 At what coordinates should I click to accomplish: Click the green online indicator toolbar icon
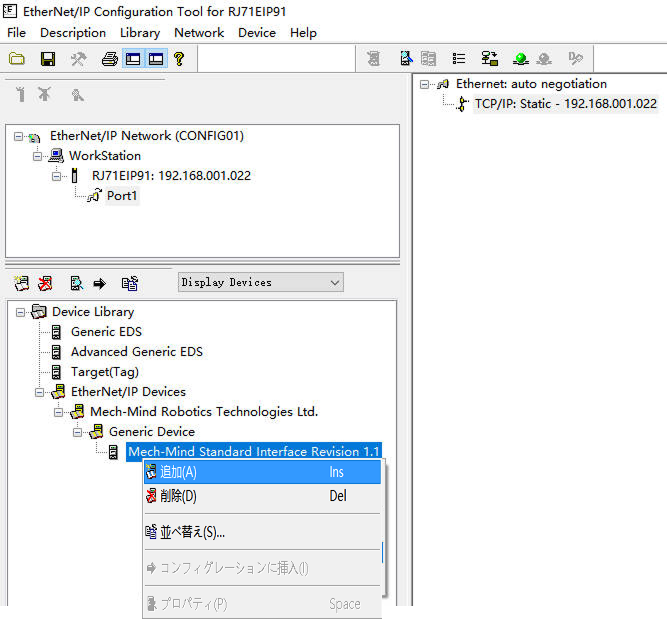coord(520,59)
